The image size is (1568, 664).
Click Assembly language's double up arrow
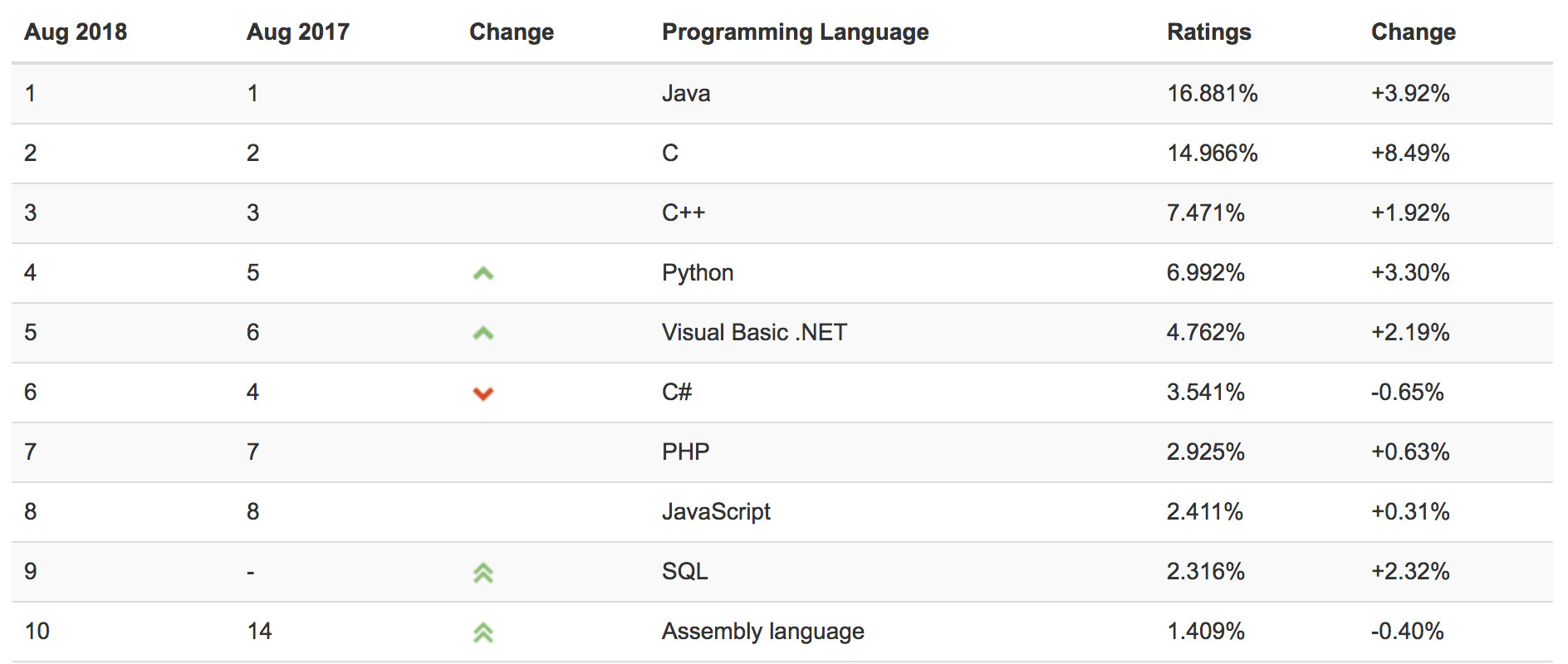(483, 632)
